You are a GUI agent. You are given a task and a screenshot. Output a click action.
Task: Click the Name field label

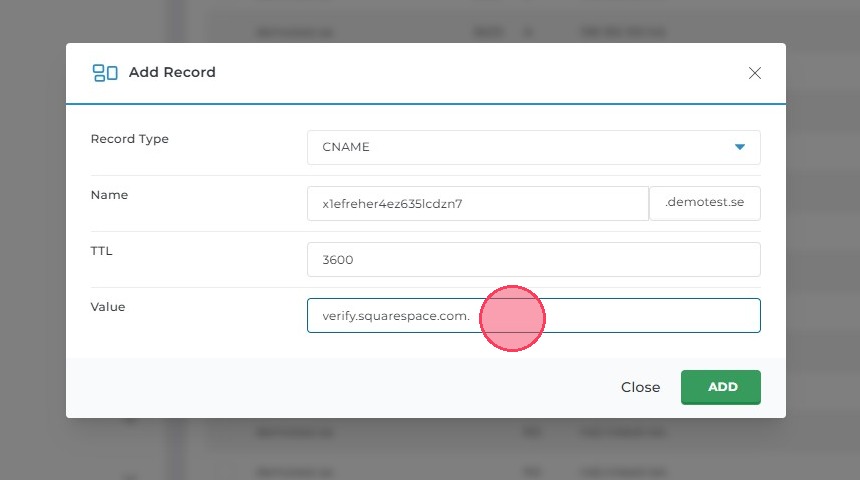[109, 195]
